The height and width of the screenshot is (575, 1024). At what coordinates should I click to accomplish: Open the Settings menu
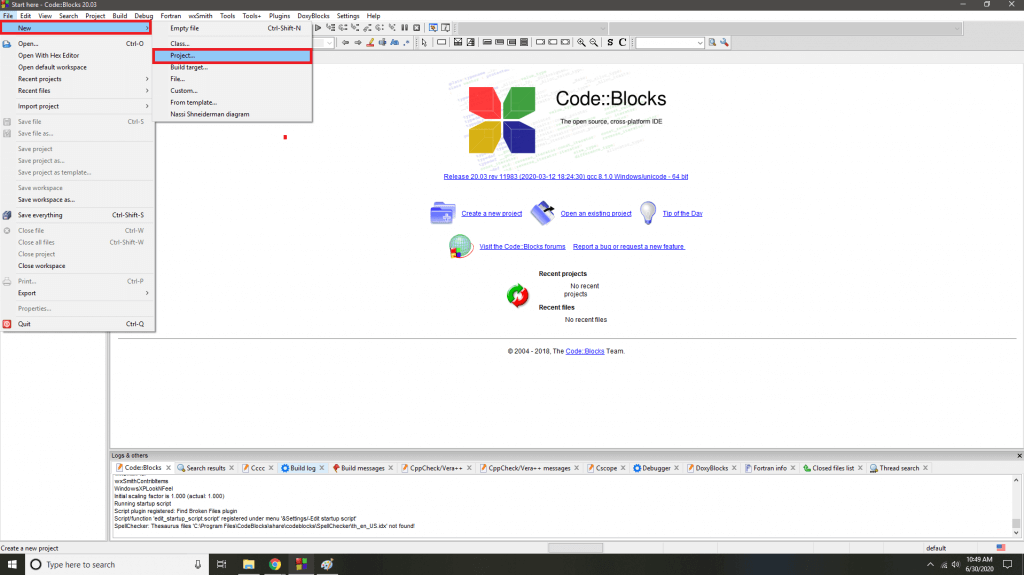coord(348,16)
